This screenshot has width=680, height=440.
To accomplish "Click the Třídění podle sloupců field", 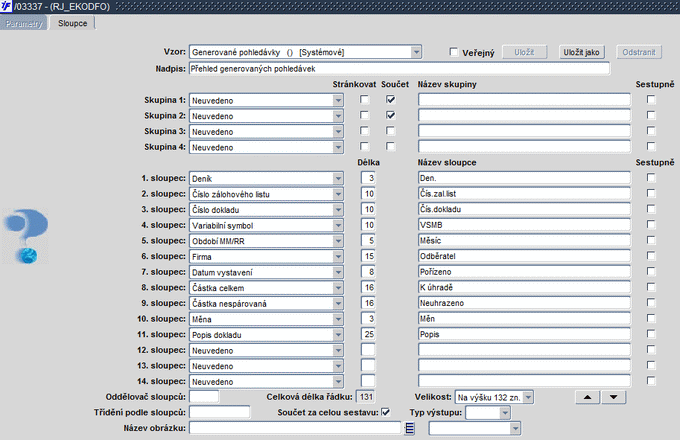I will click(219, 412).
